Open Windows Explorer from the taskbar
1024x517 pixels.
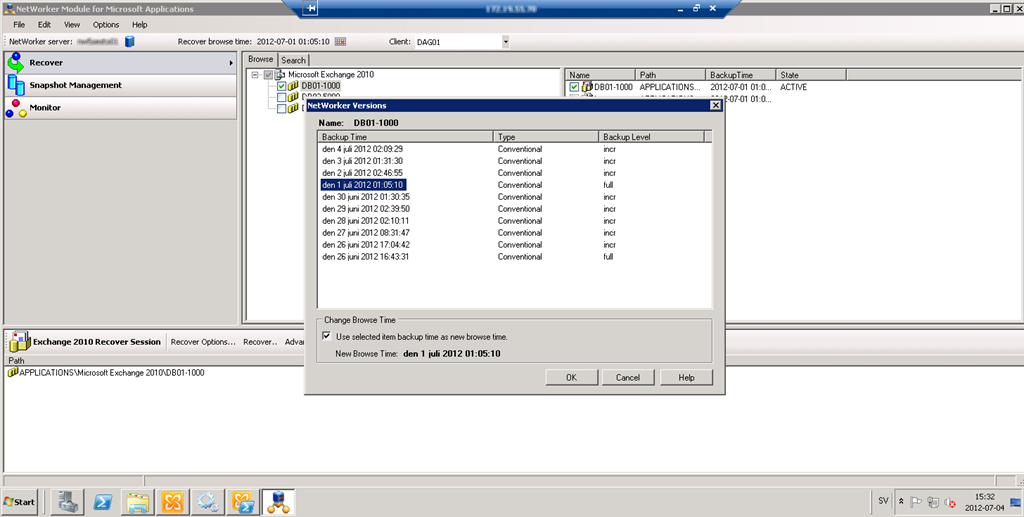[138, 502]
